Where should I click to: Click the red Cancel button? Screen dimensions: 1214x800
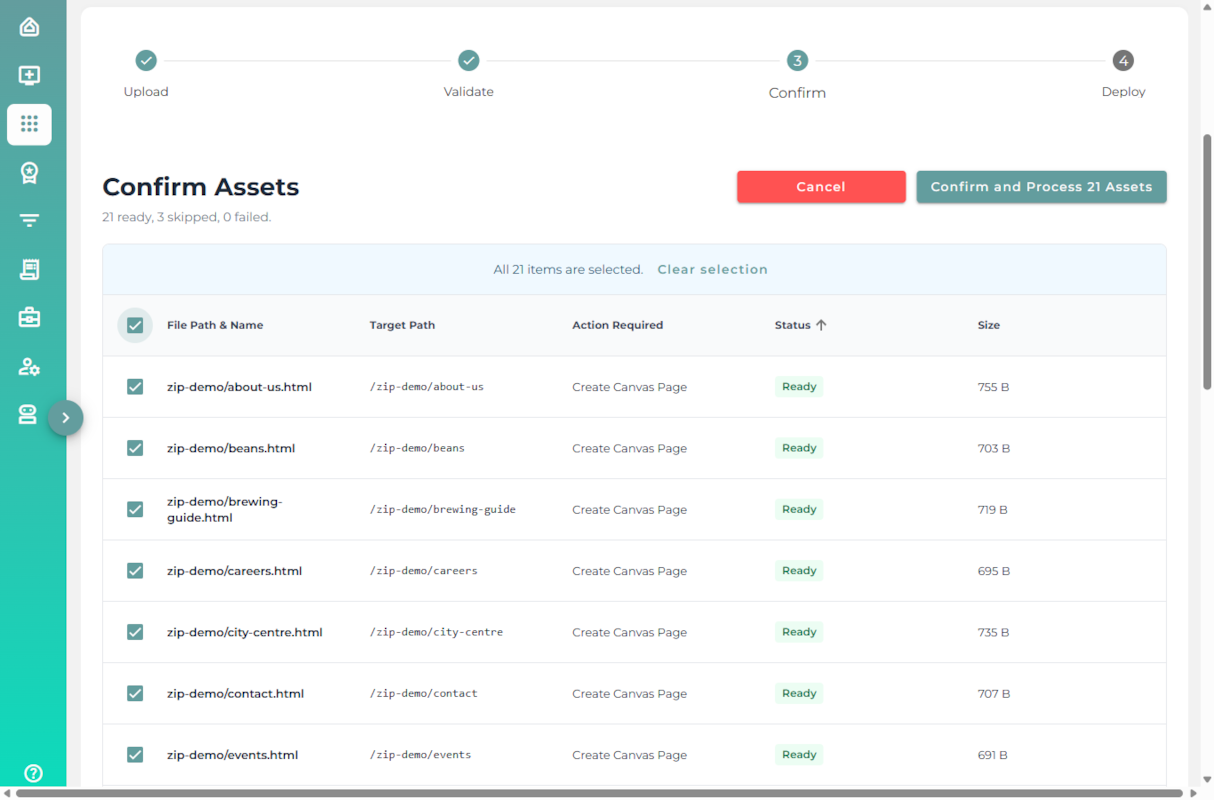[x=821, y=187]
